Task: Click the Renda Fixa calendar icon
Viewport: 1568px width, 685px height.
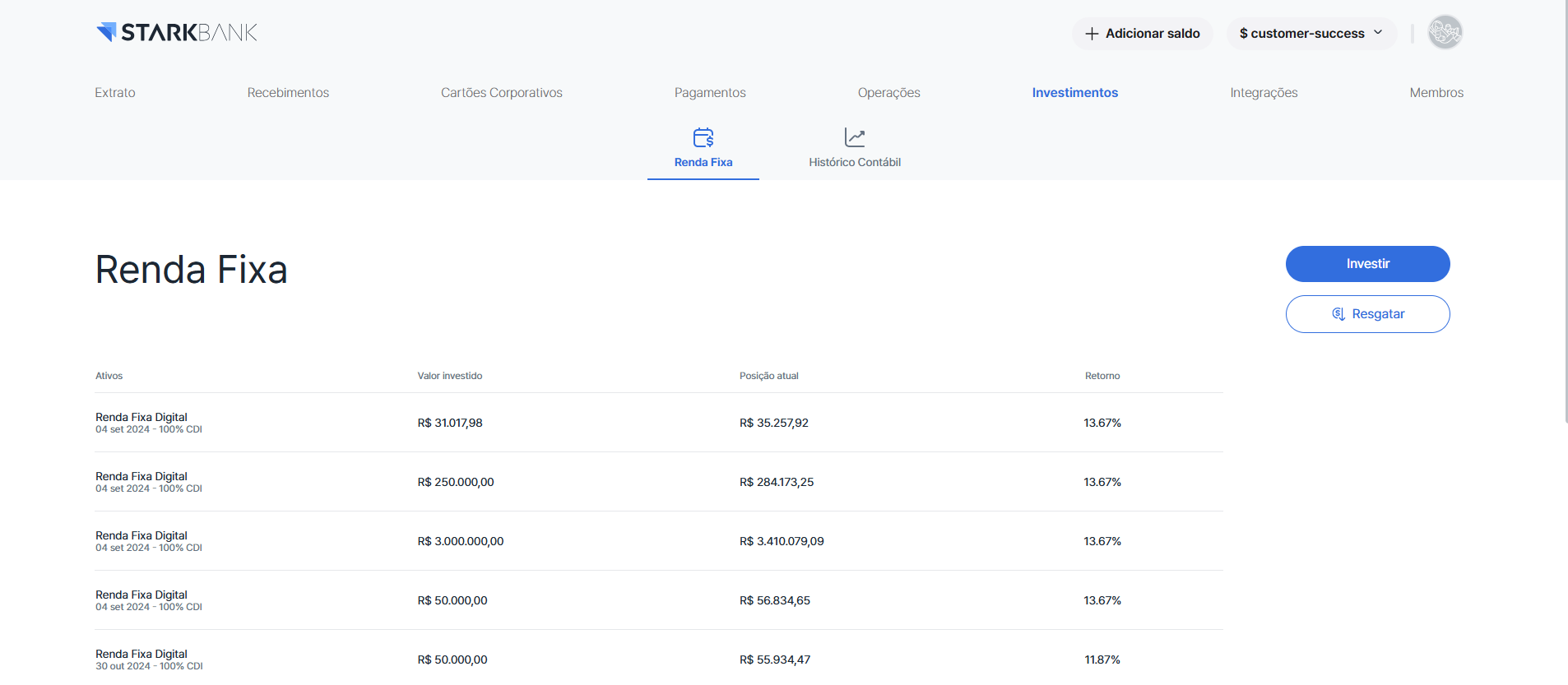Action: point(703,137)
